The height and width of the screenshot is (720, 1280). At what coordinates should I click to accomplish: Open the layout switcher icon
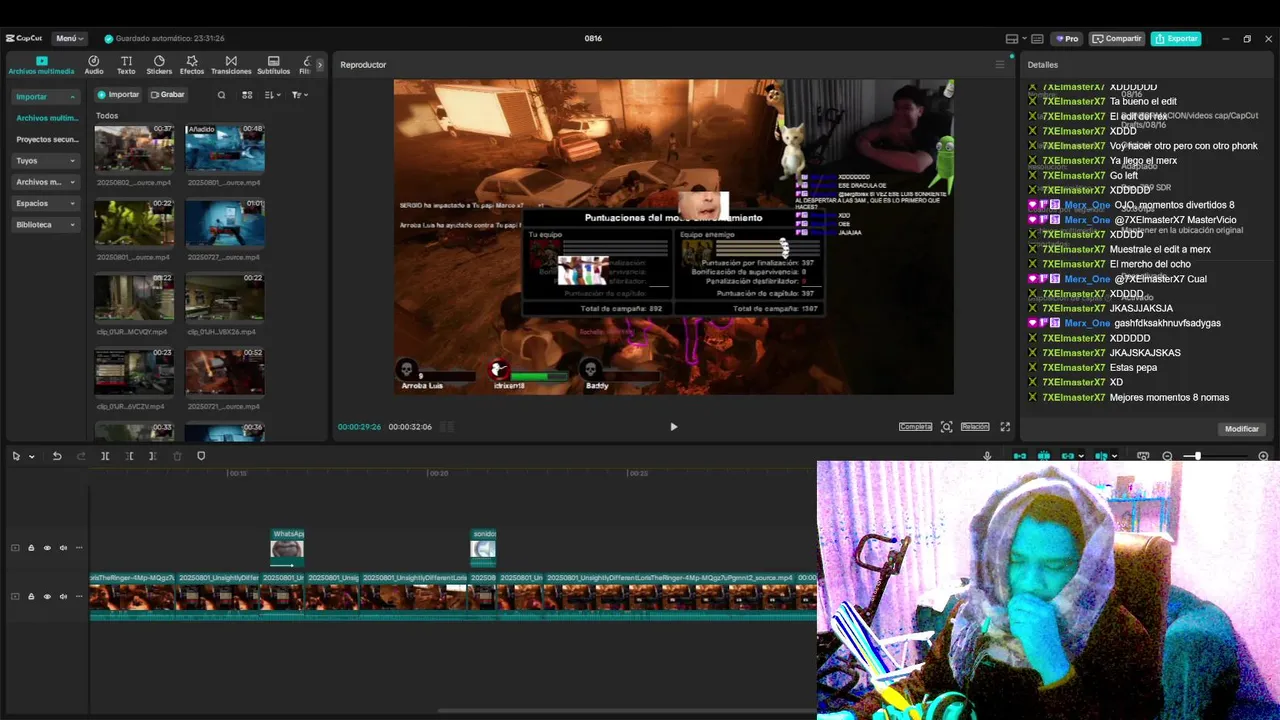click(x=1015, y=39)
